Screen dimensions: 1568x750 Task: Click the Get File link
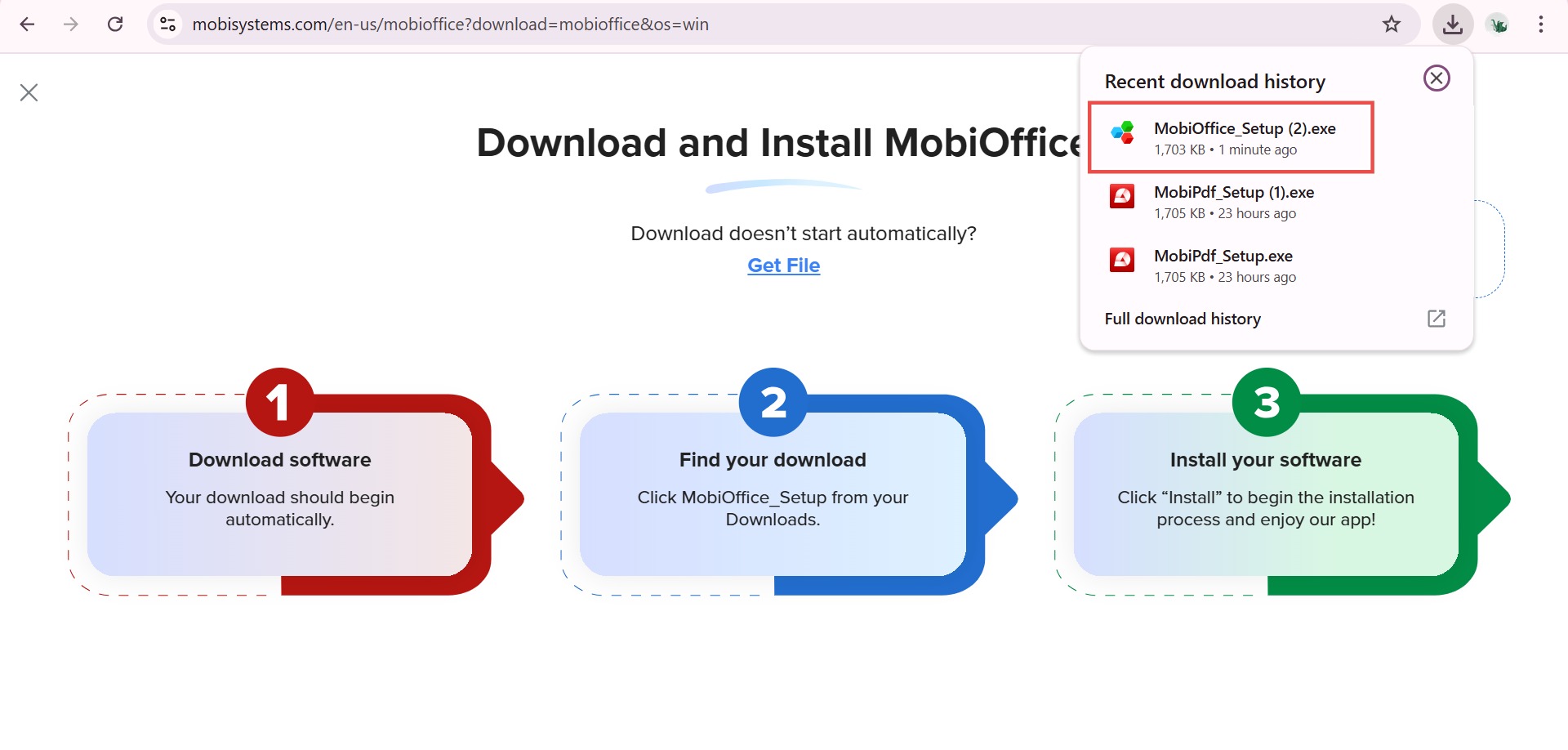point(783,265)
